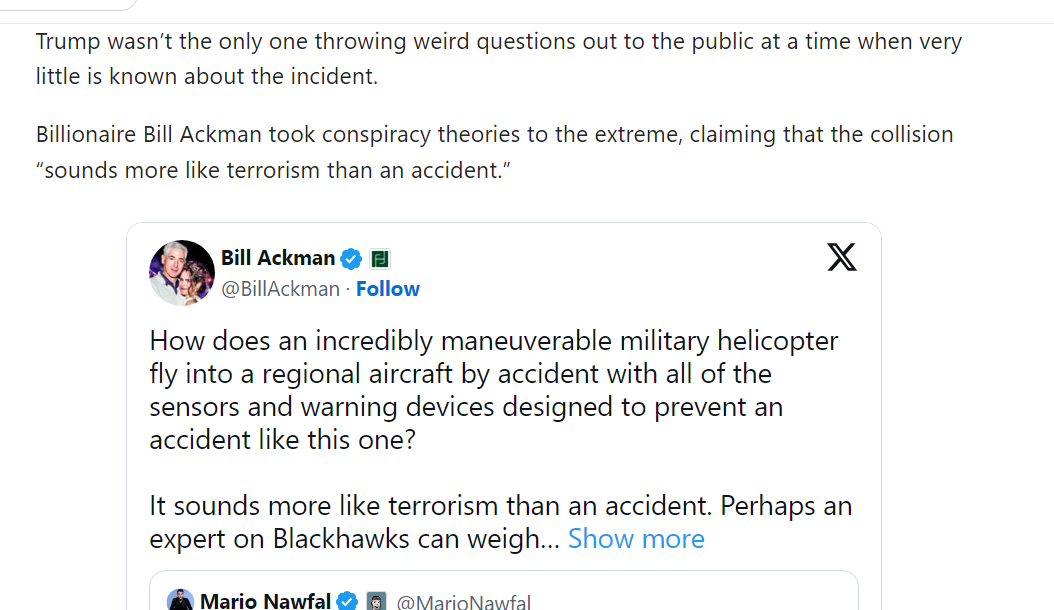1054x610 pixels.
Task: Click the rounded button at the top-left edge
Action: [x=70, y=4]
